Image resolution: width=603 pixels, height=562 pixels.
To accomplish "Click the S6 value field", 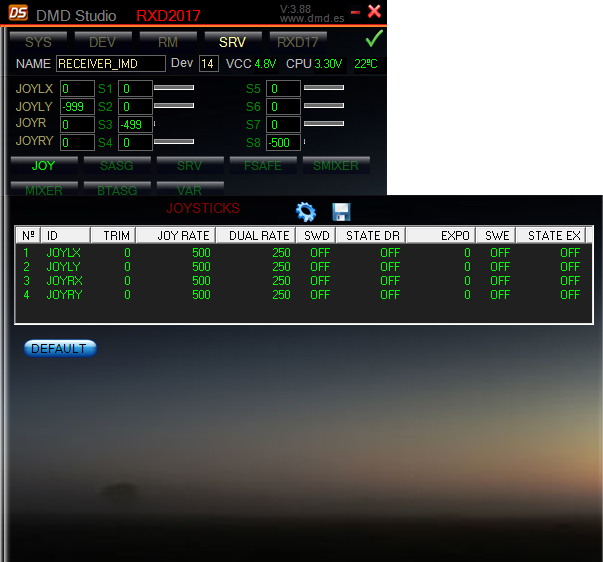I will [x=283, y=107].
